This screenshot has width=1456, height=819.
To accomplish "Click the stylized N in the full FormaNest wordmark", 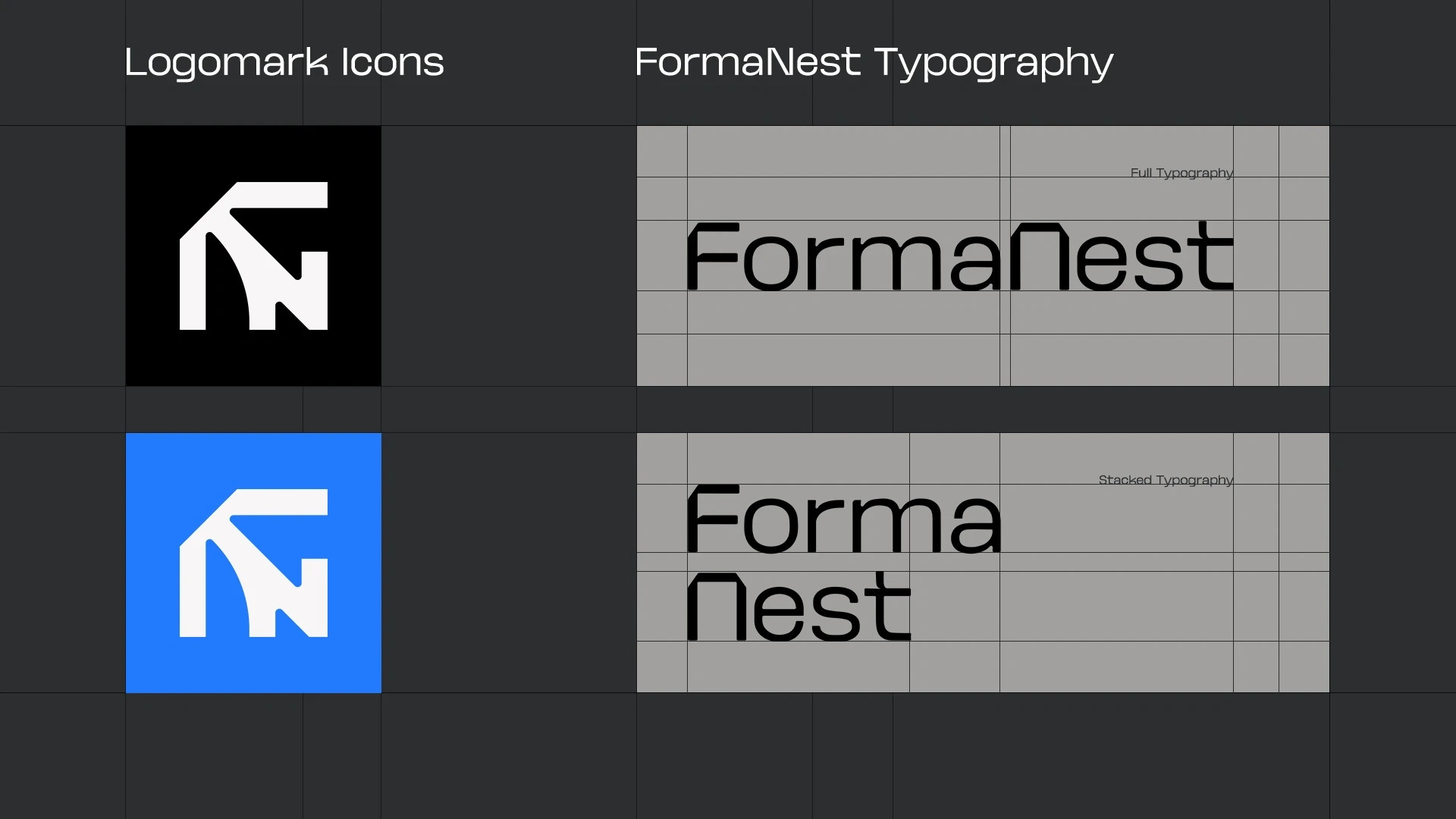I will coord(1039,257).
